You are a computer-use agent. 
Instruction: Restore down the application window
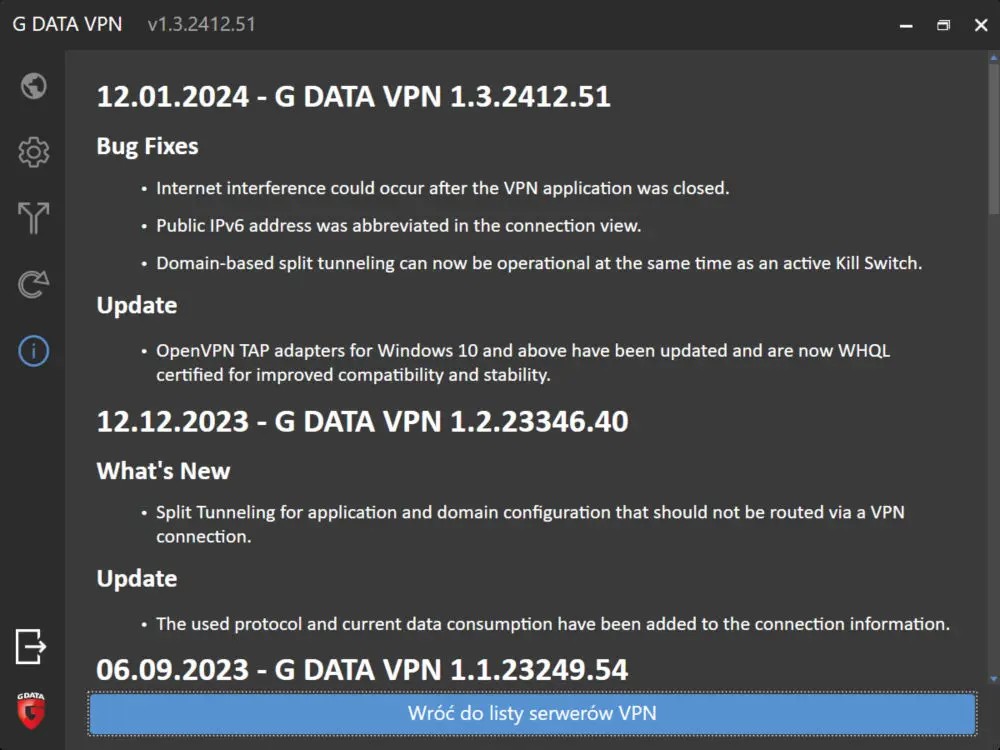pyautogui.click(x=943, y=25)
